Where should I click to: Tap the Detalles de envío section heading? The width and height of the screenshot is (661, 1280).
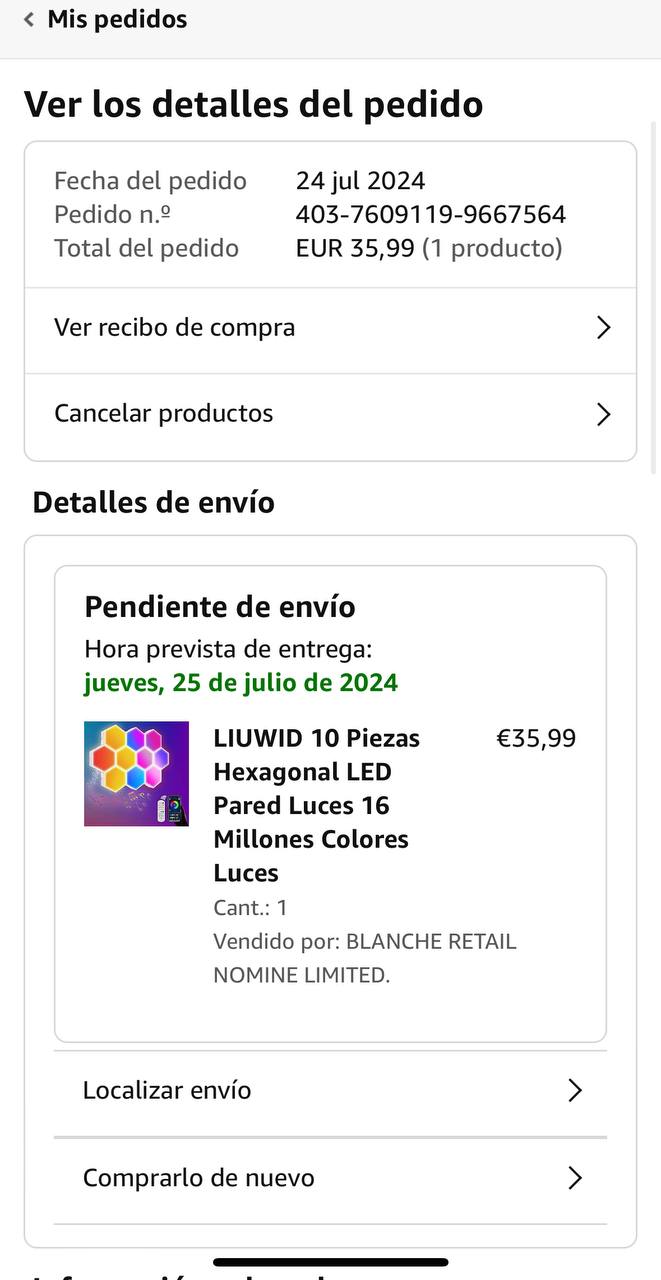[154, 502]
